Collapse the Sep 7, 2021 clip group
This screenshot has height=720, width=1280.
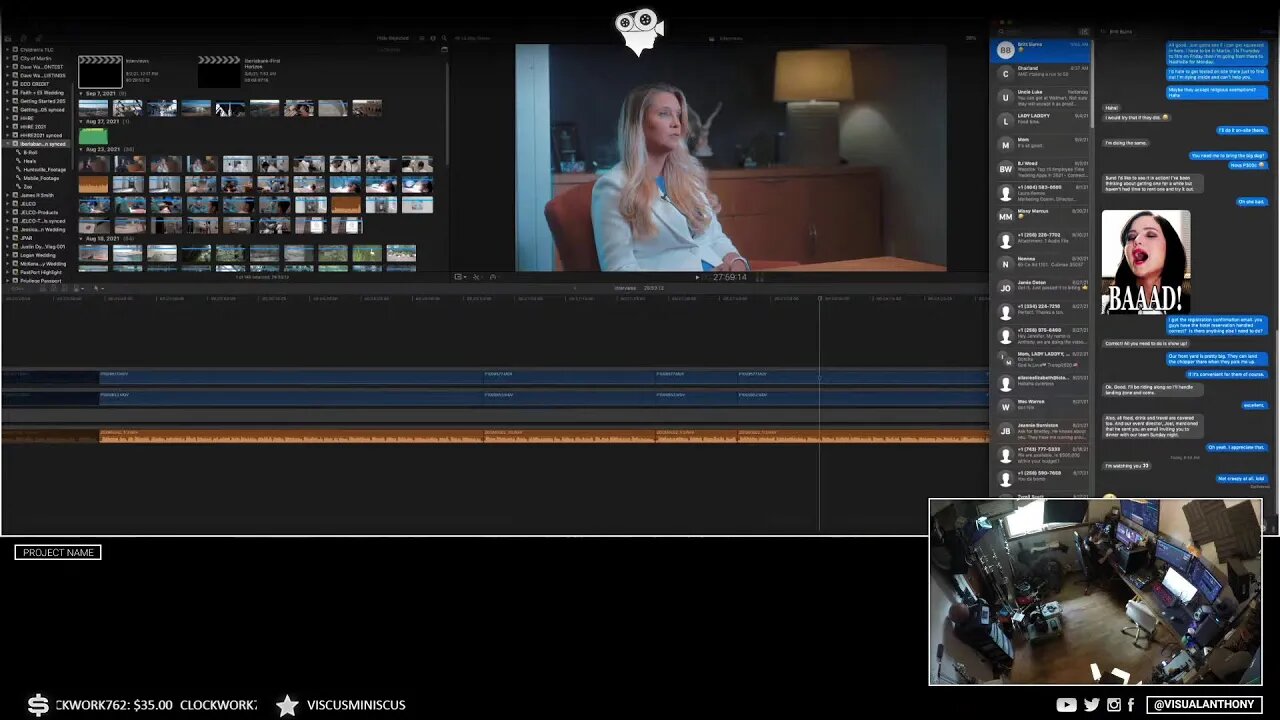pos(81,93)
